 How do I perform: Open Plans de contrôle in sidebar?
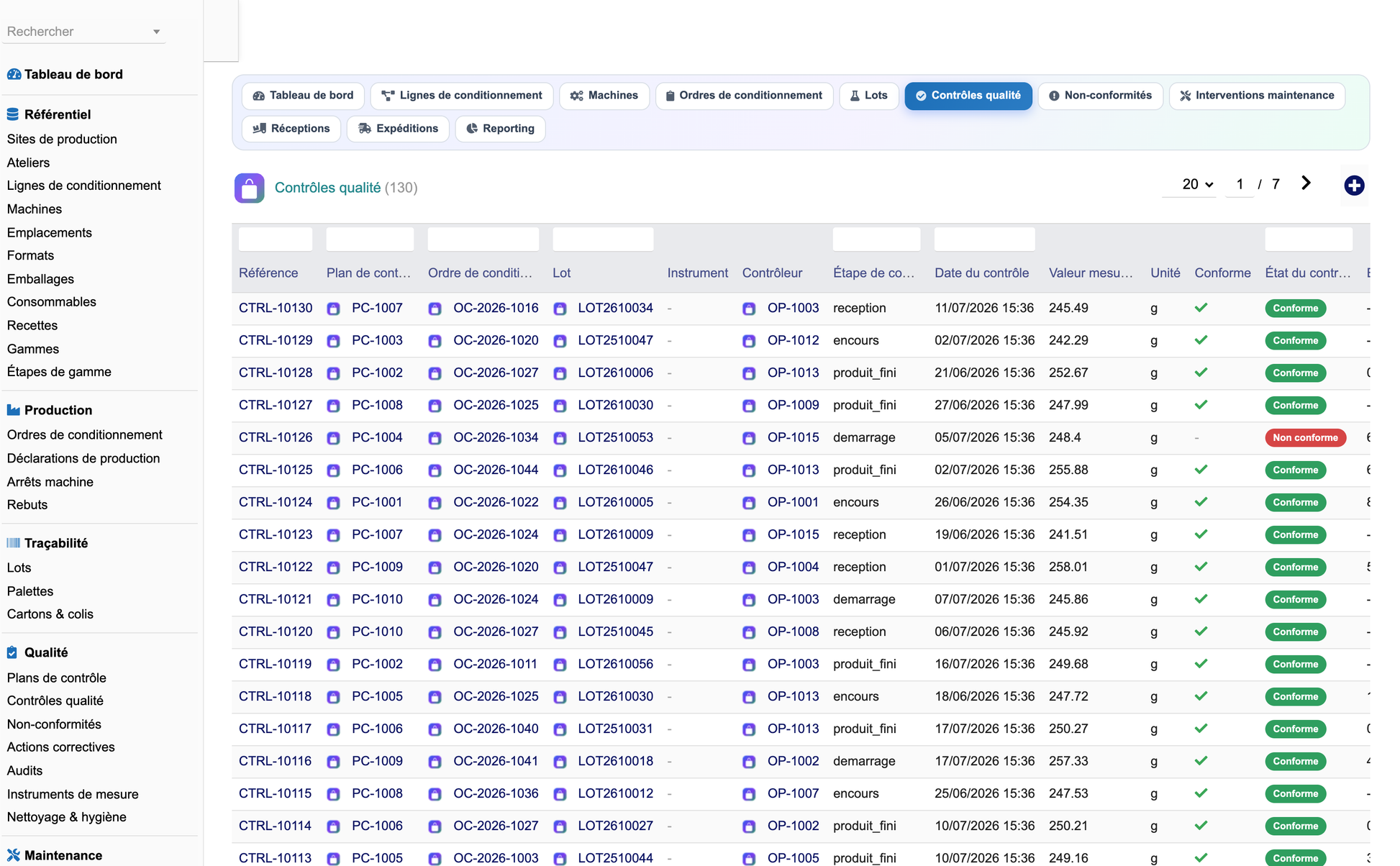[57, 678]
